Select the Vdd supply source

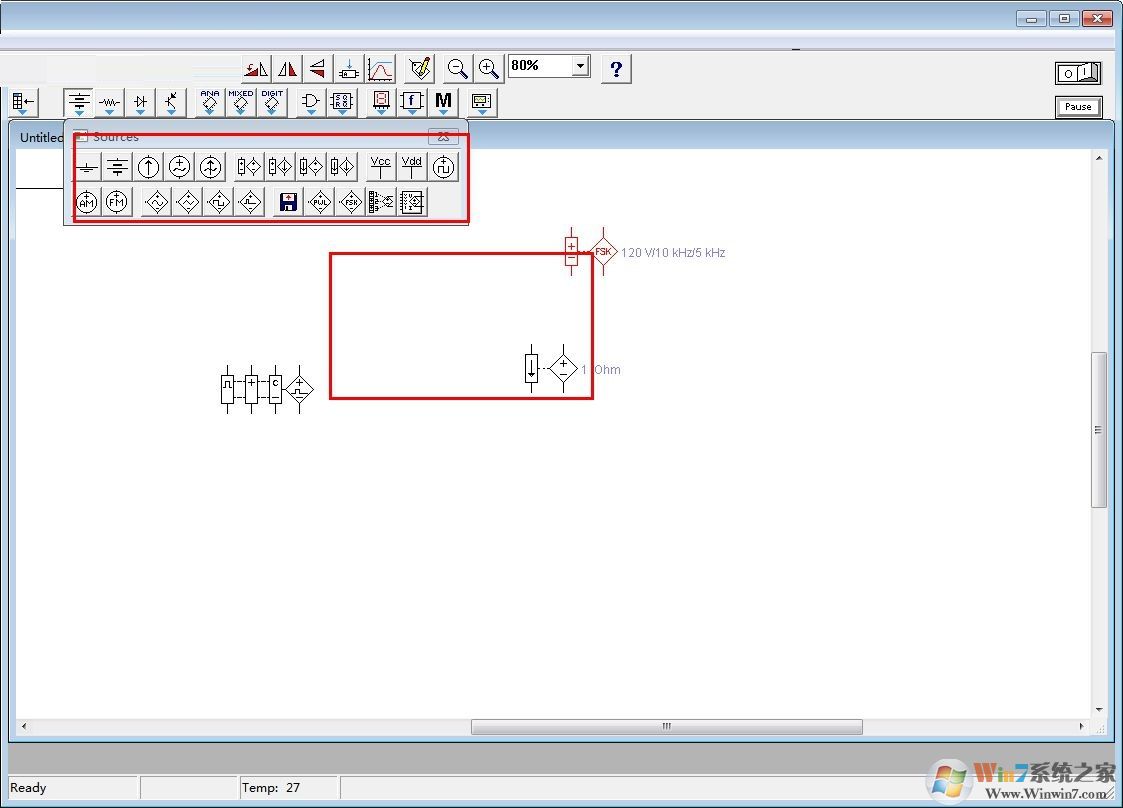click(411, 164)
